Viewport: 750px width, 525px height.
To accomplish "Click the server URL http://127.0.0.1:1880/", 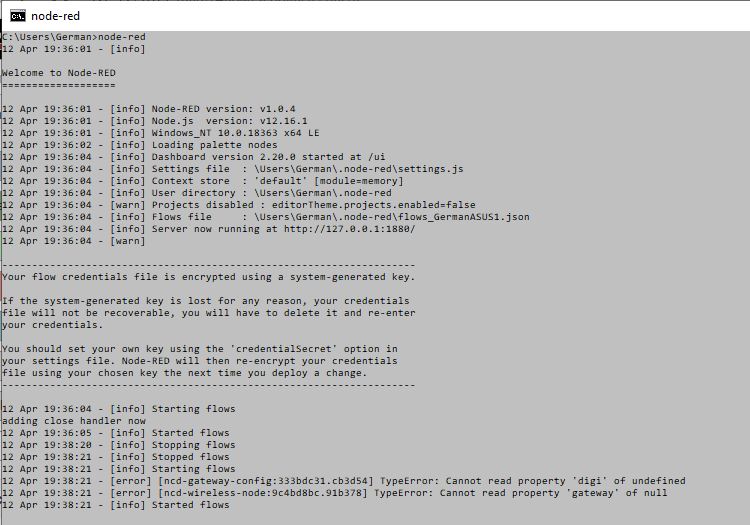I will click(x=350, y=229).
